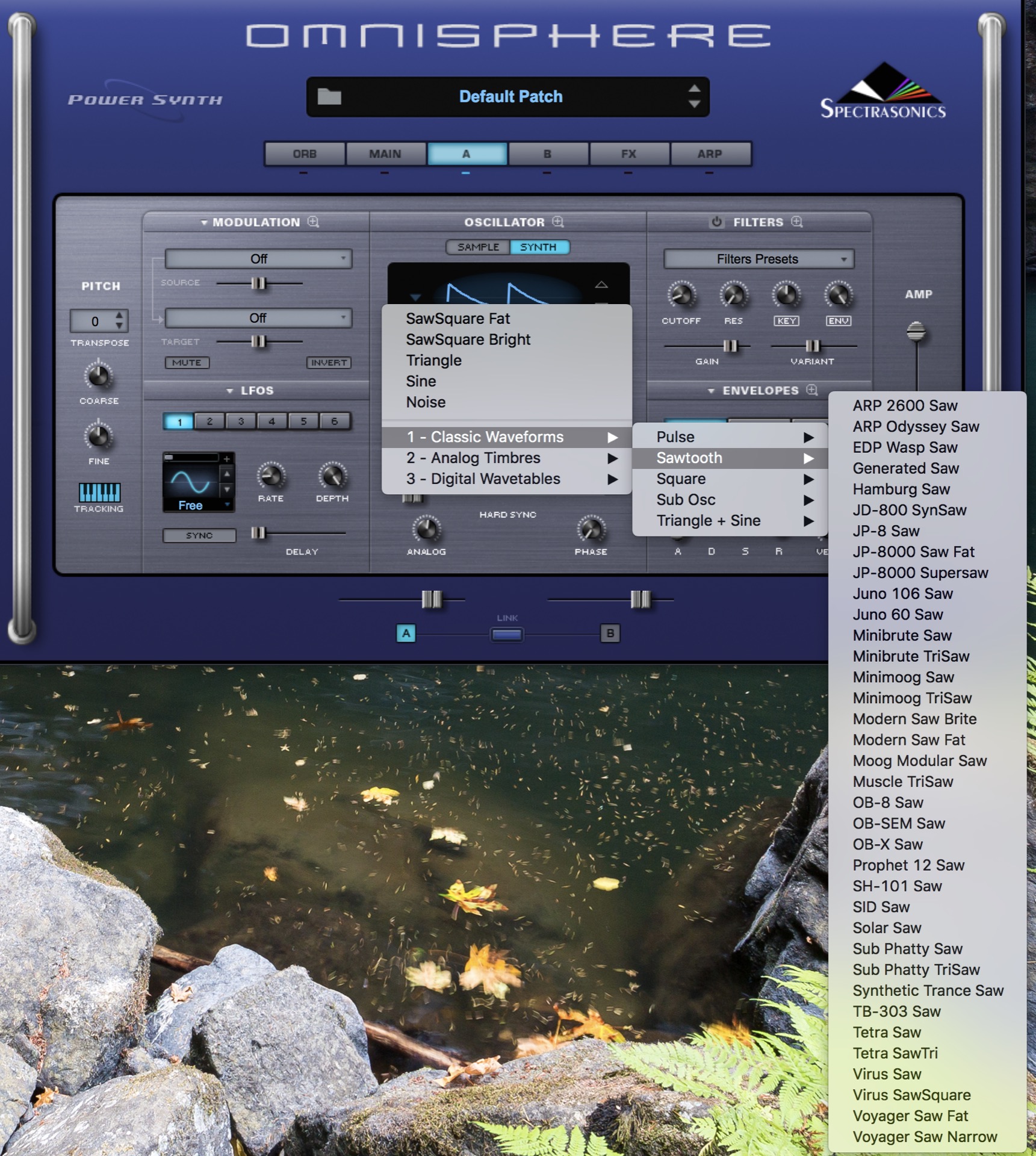This screenshot has width=1036, height=1156.
Task: Choose SawSquare Fat waveform
Action: [x=507, y=319]
